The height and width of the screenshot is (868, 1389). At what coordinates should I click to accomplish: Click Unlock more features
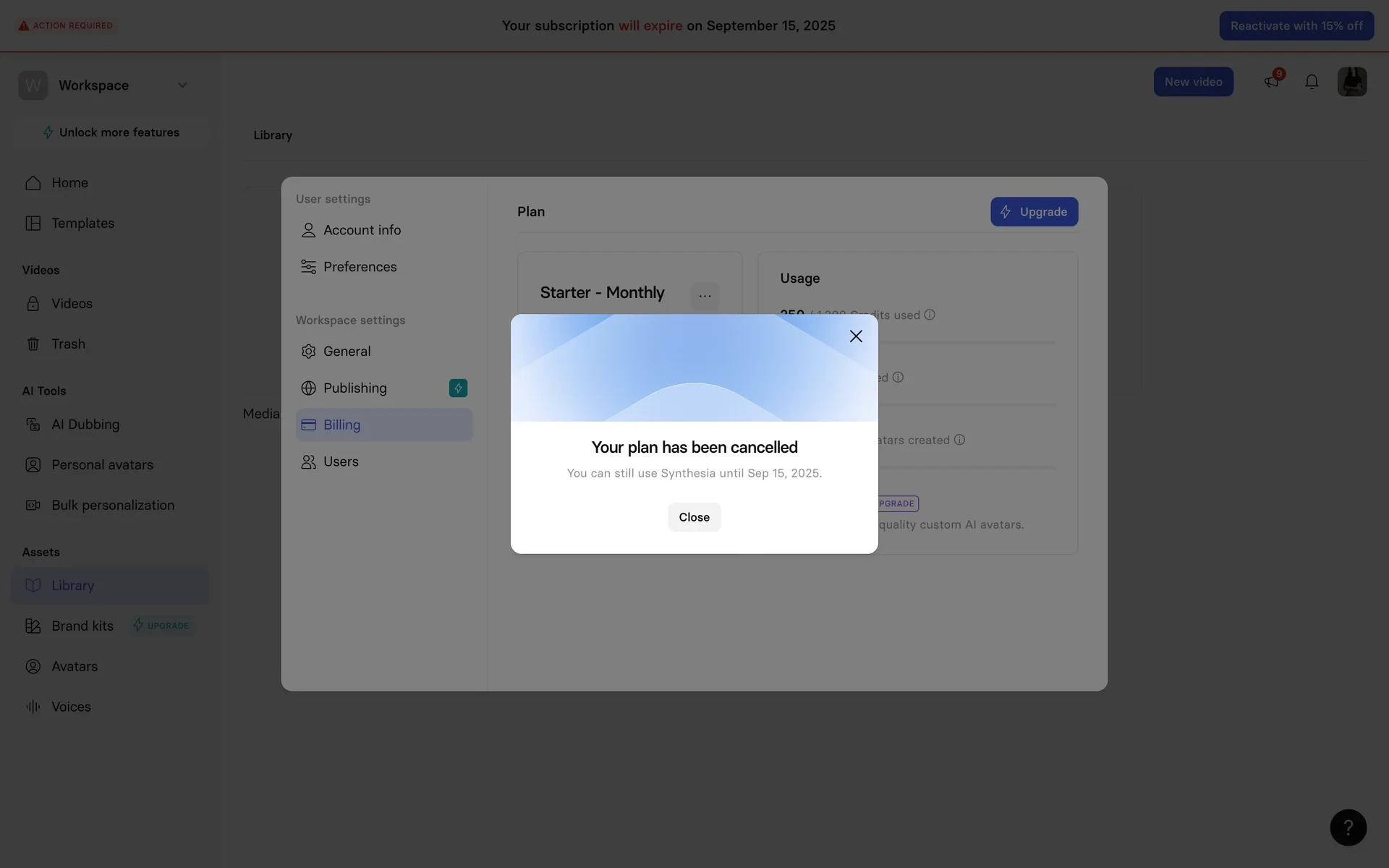(111, 132)
